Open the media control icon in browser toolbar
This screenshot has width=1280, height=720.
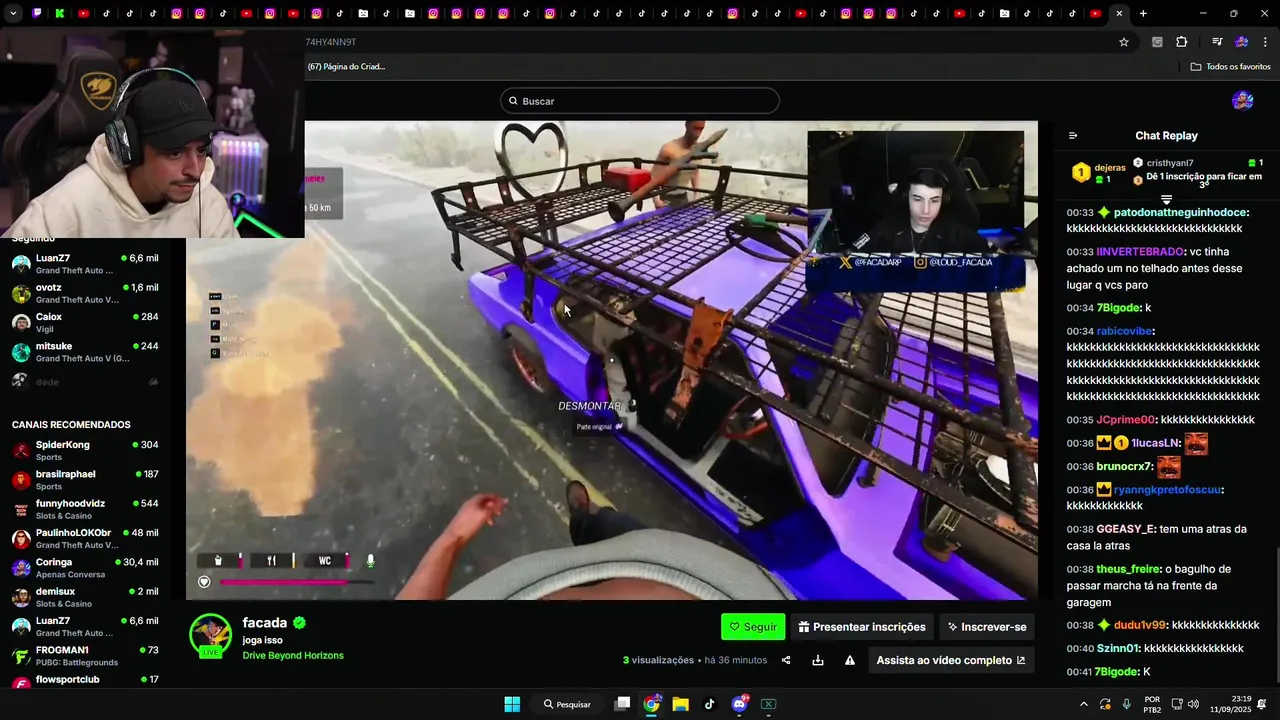[x=1217, y=42]
